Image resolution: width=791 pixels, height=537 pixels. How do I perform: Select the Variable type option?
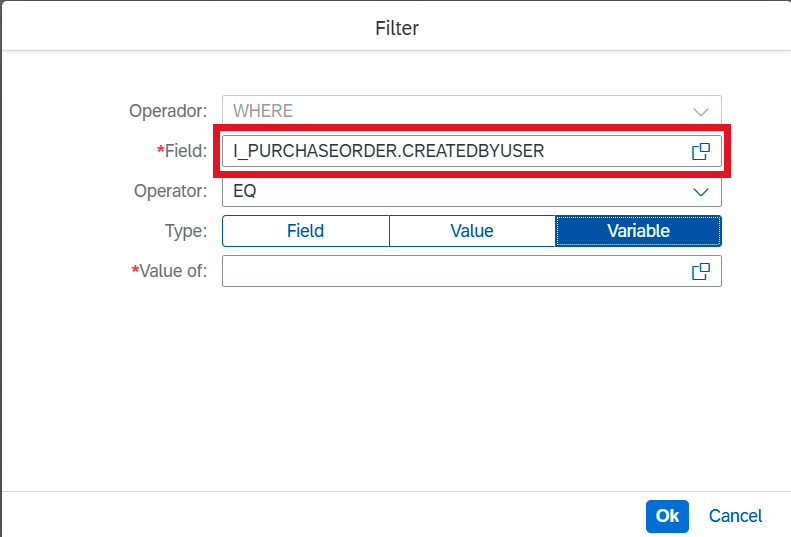coord(638,231)
